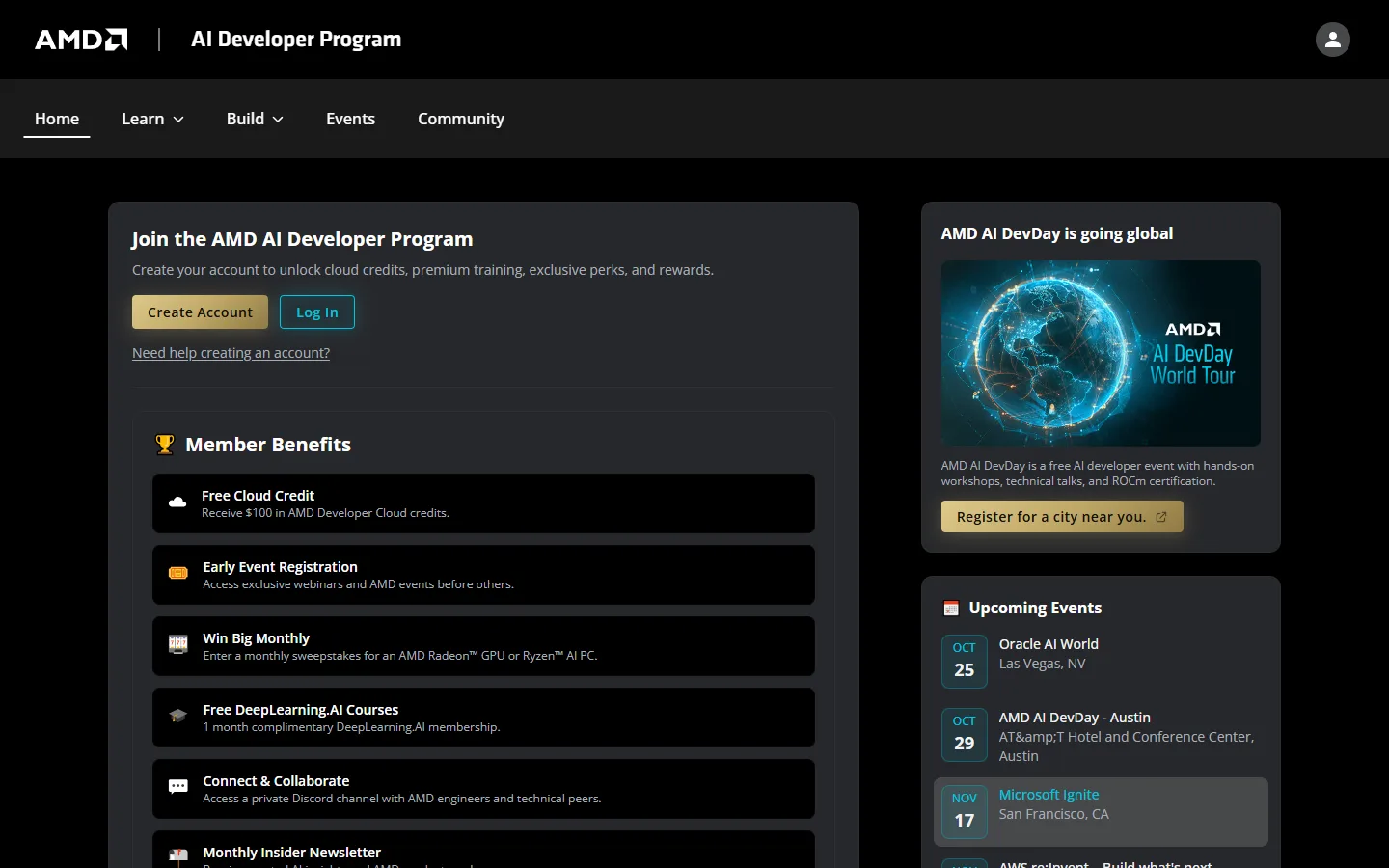Go to the Home tab
1389x868 pixels.
(57, 119)
